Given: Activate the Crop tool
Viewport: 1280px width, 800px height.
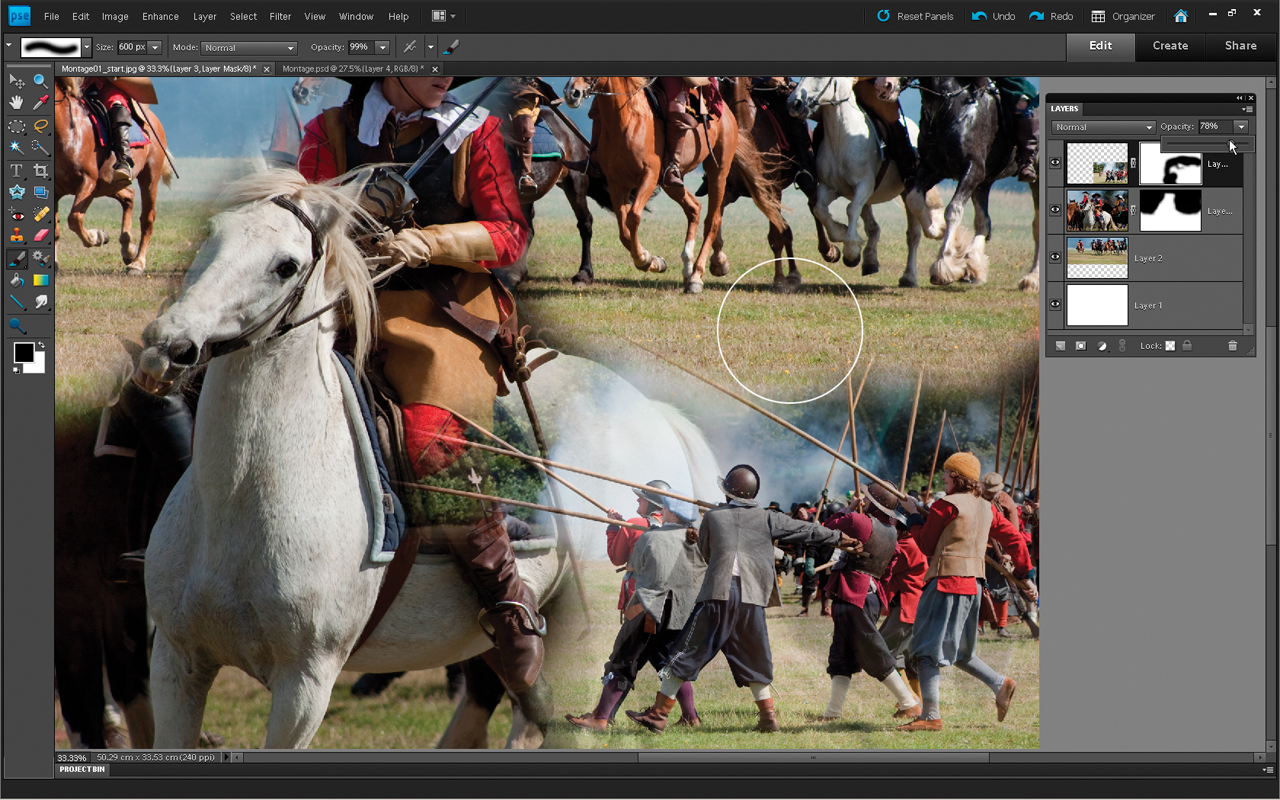Looking at the screenshot, I should pyautogui.click(x=41, y=171).
